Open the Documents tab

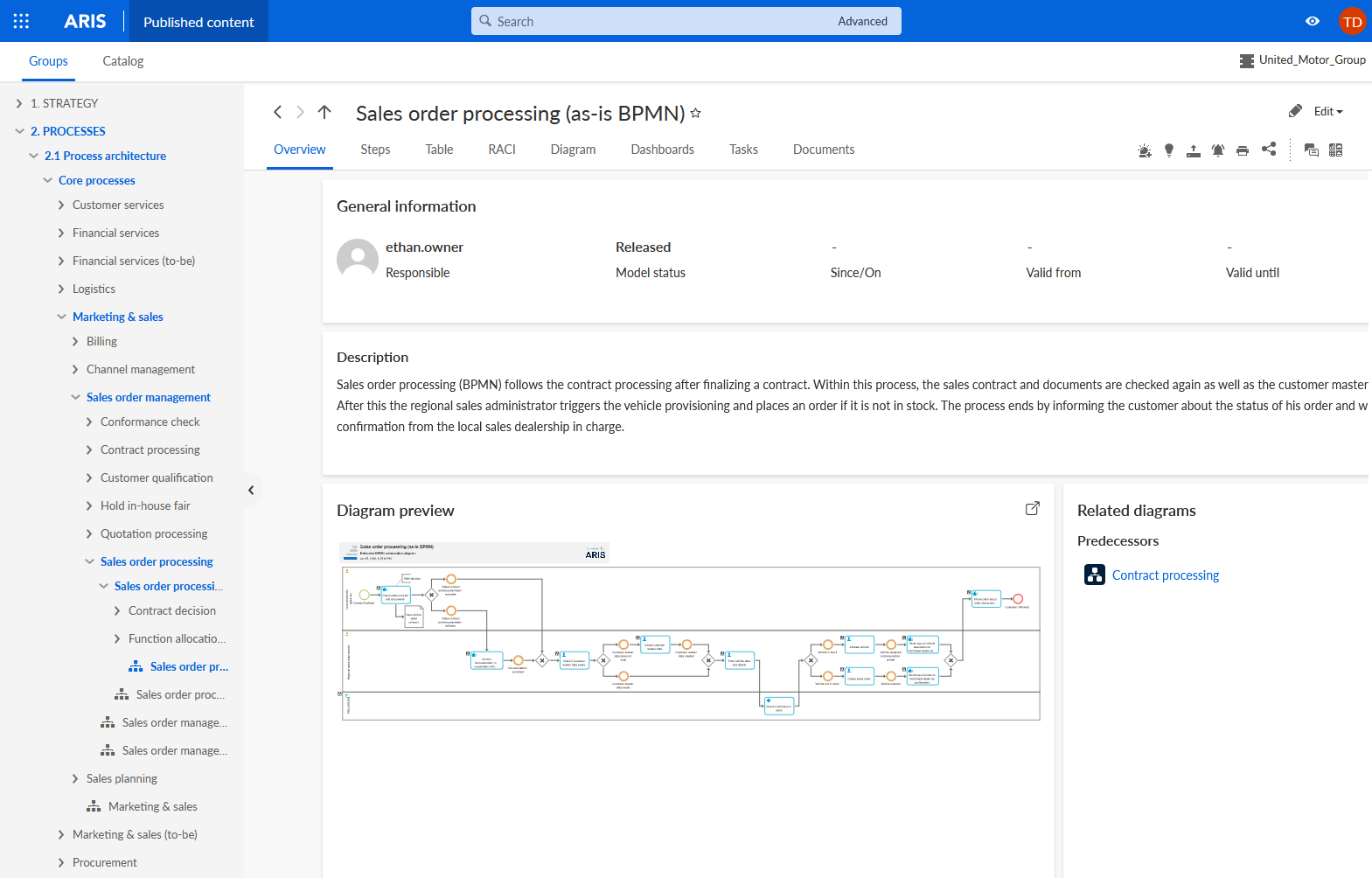tap(824, 150)
